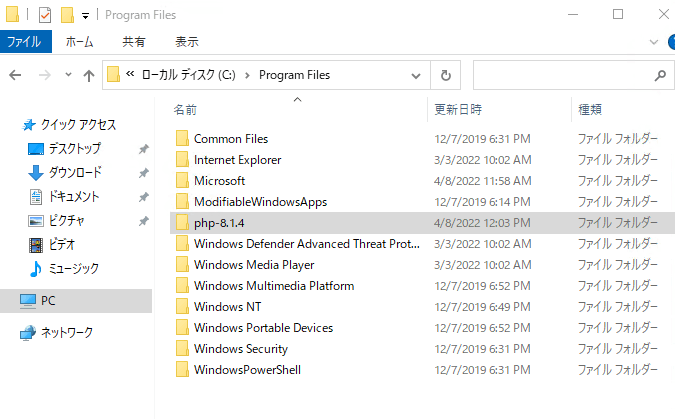Sort by the 更新日時 column header
Screen dimensions: 675x419
(458, 109)
